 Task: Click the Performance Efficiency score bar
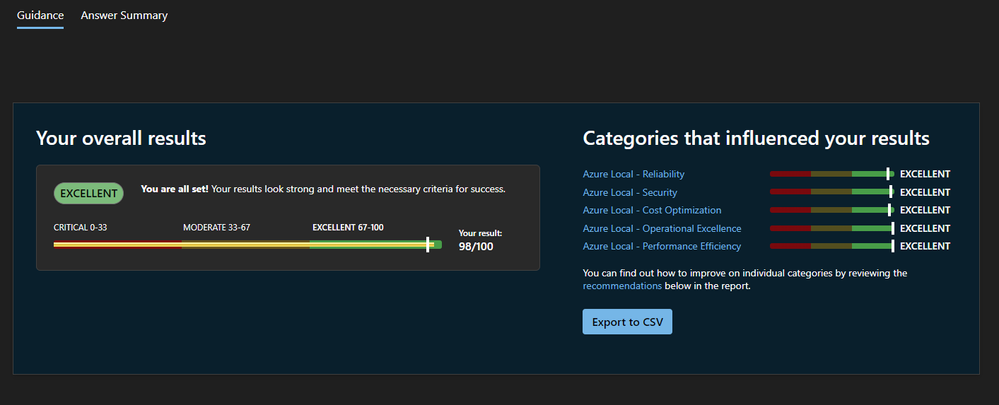(831, 246)
